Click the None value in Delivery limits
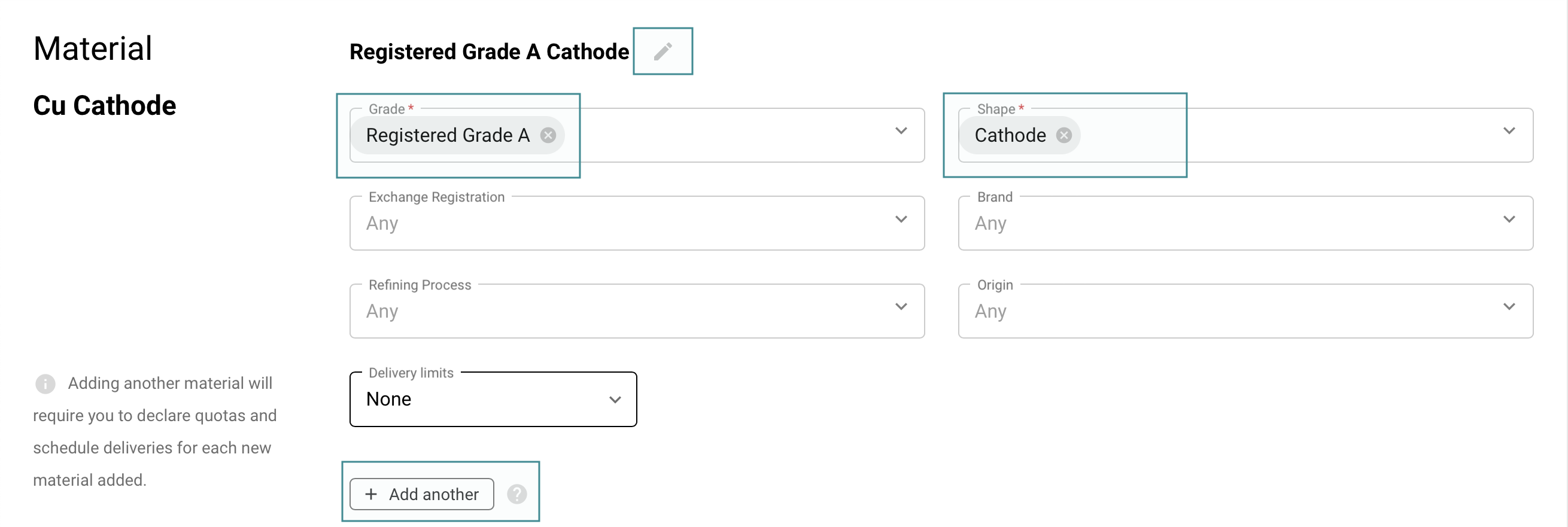 389,399
